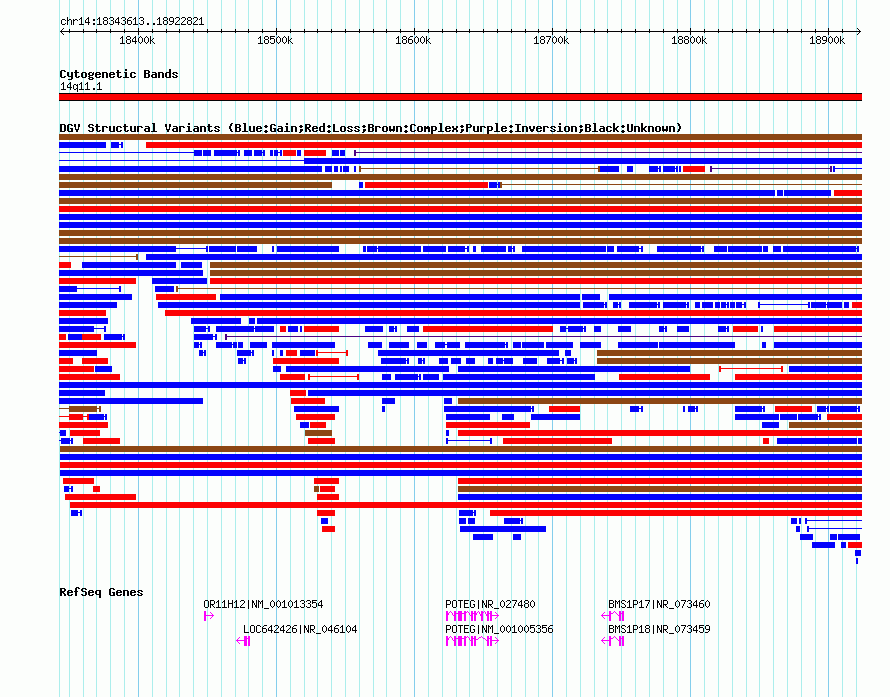890x697 pixels.
Task: Click the RefSeq Genes track title
Action: click(101, 592)
